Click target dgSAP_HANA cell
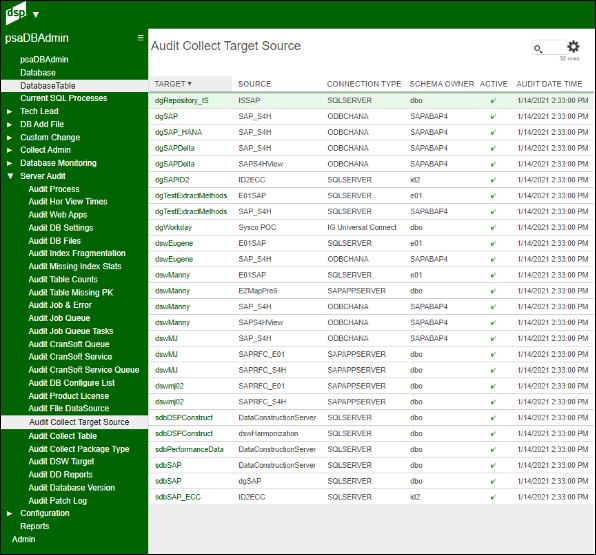Viewport: 596px width, 555px height. coord(178,132)
